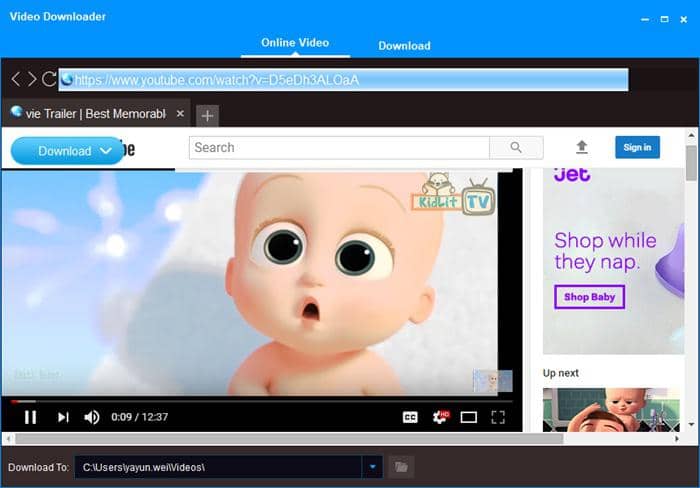Go forward using the forward arrow
700x488 pixels.
click(32, 79)
